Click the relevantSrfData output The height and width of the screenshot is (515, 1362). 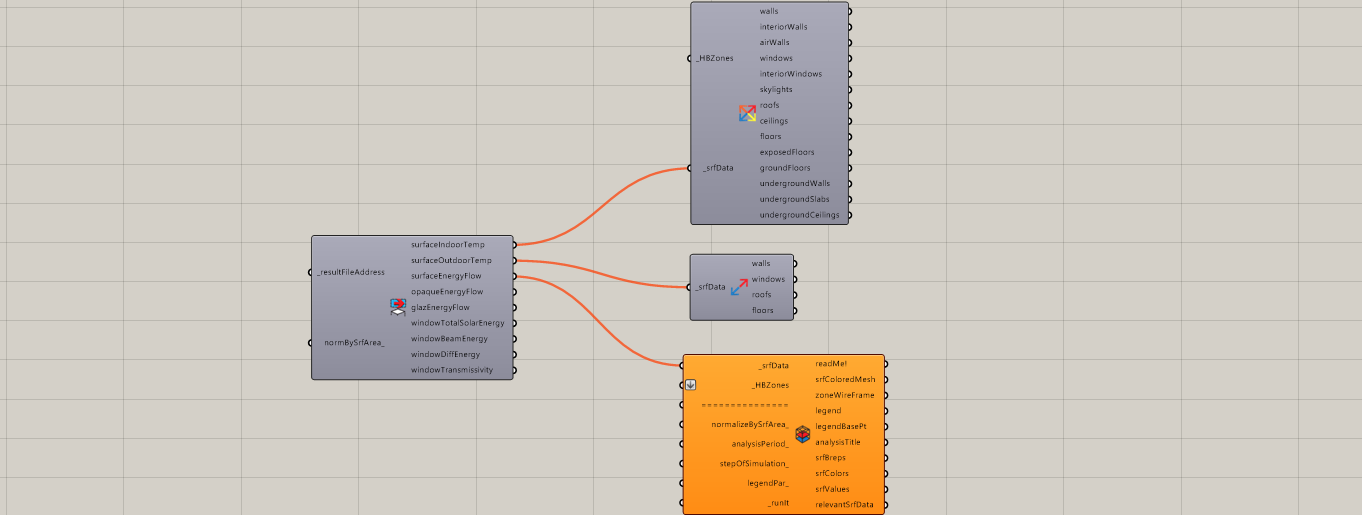pyautogui.click(x=844, y=504)
